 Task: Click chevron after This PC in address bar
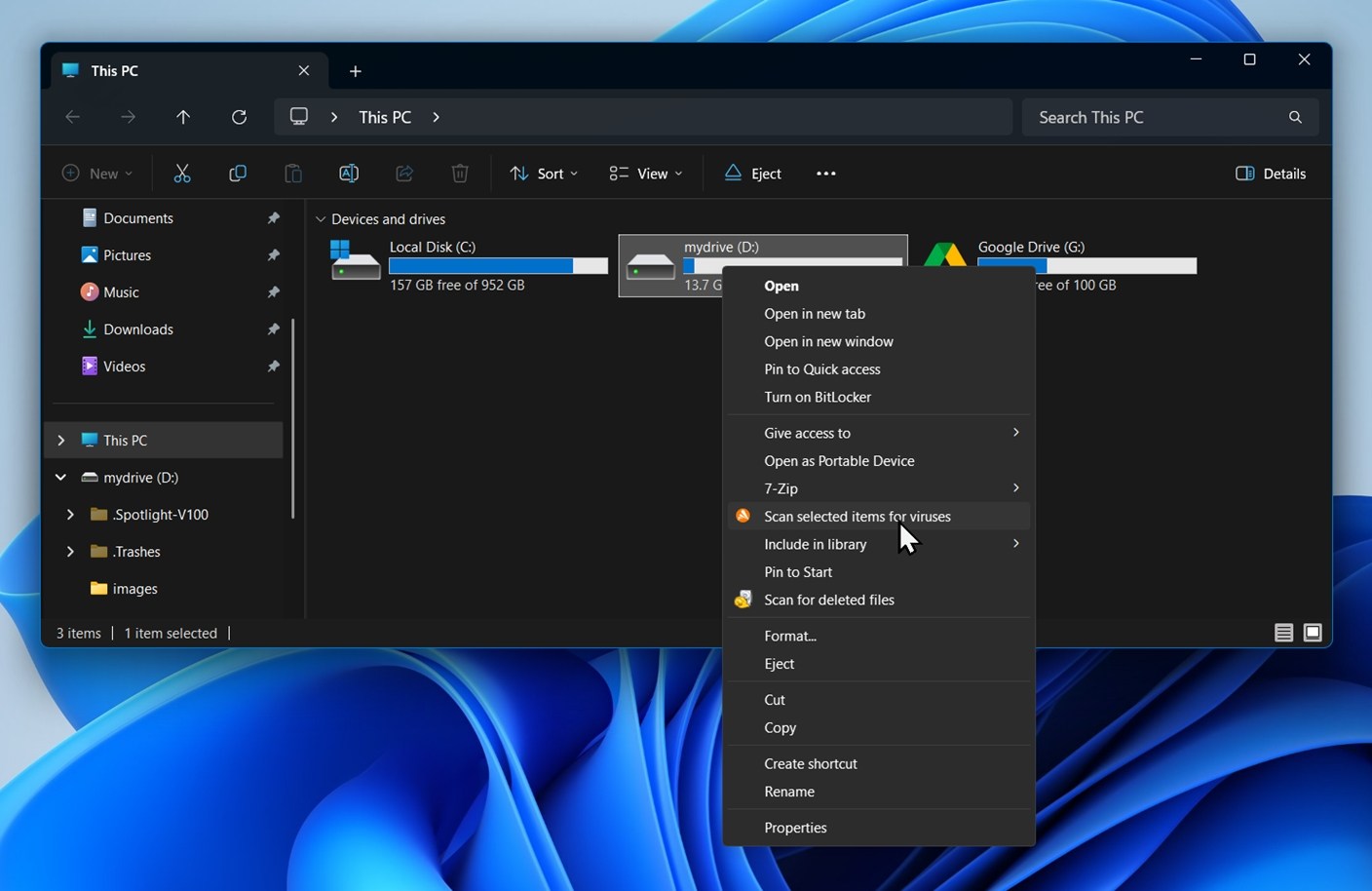pyautogui.click(x=436, y=117)
